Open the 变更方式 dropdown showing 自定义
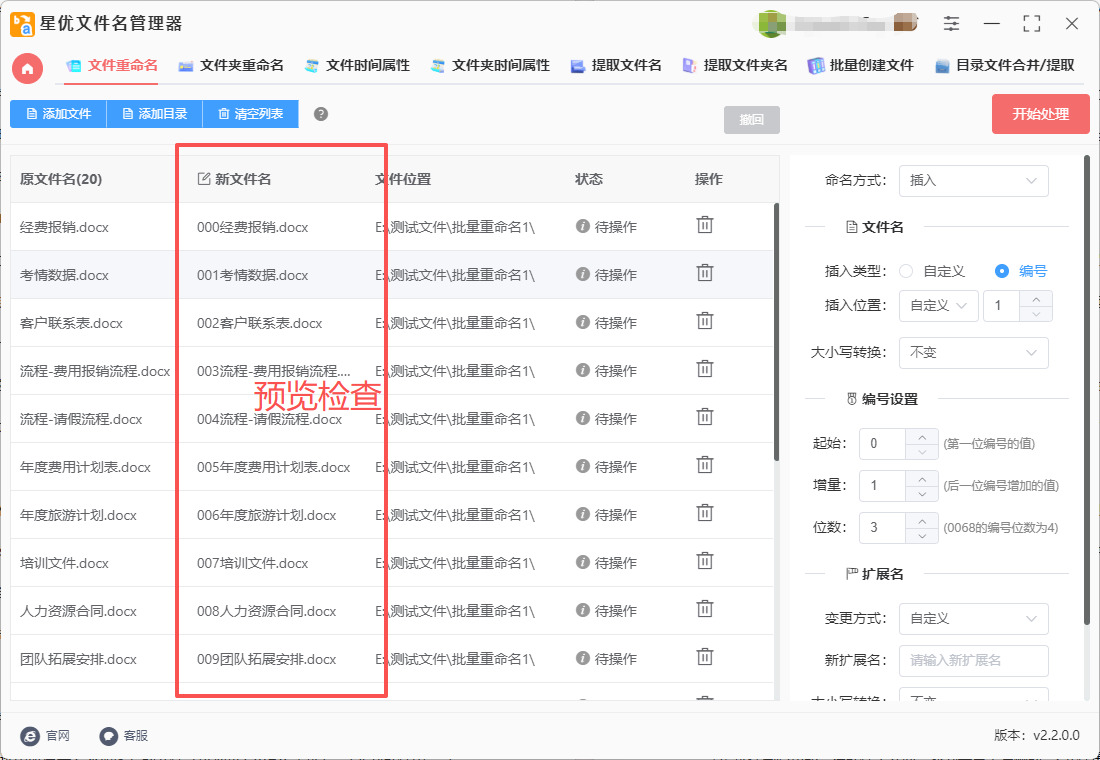 pos(974,618)
